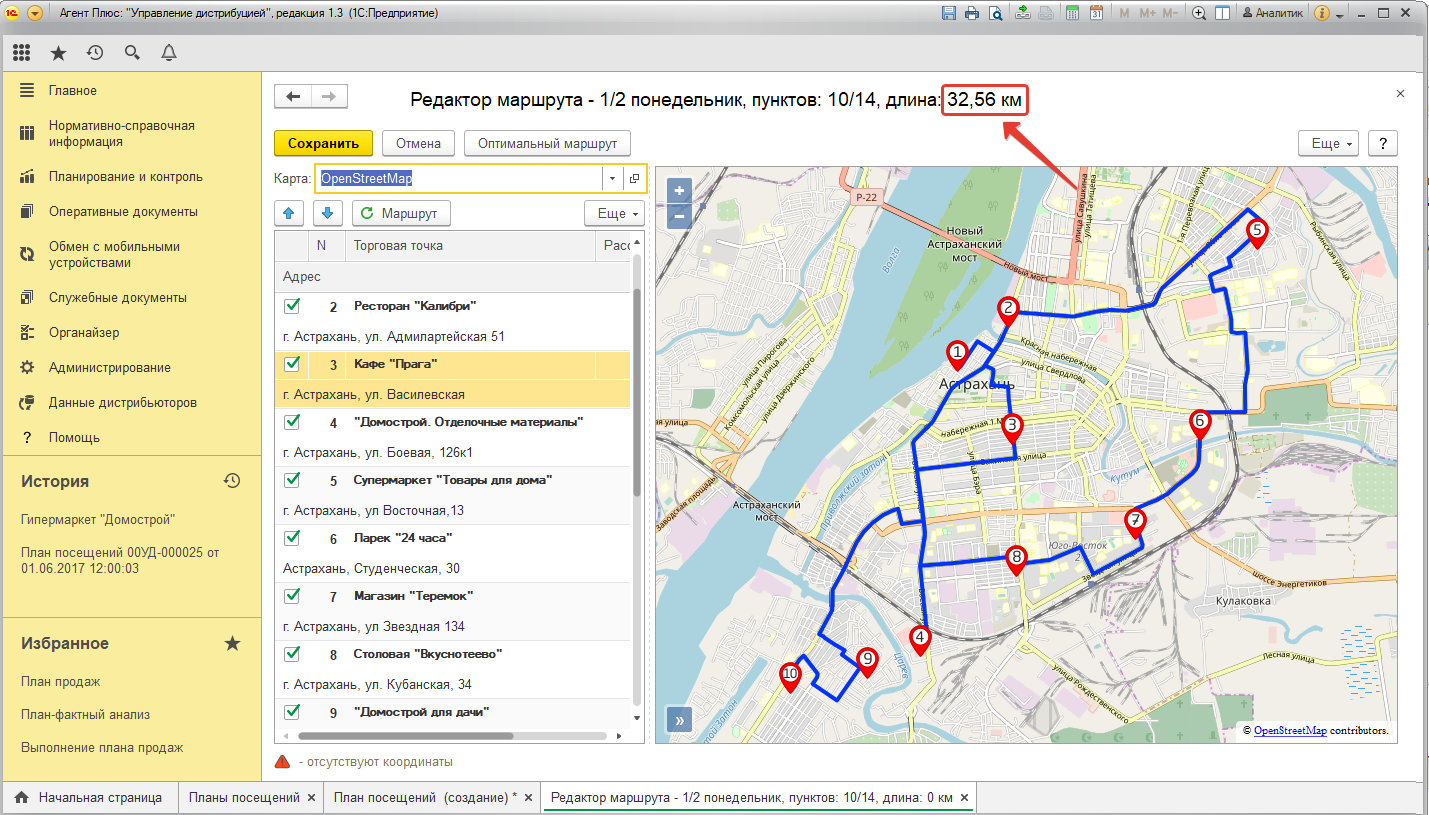Zoom out the map with minus button
This screenshot has height=815, width=1429.
[x=679, y=215]
